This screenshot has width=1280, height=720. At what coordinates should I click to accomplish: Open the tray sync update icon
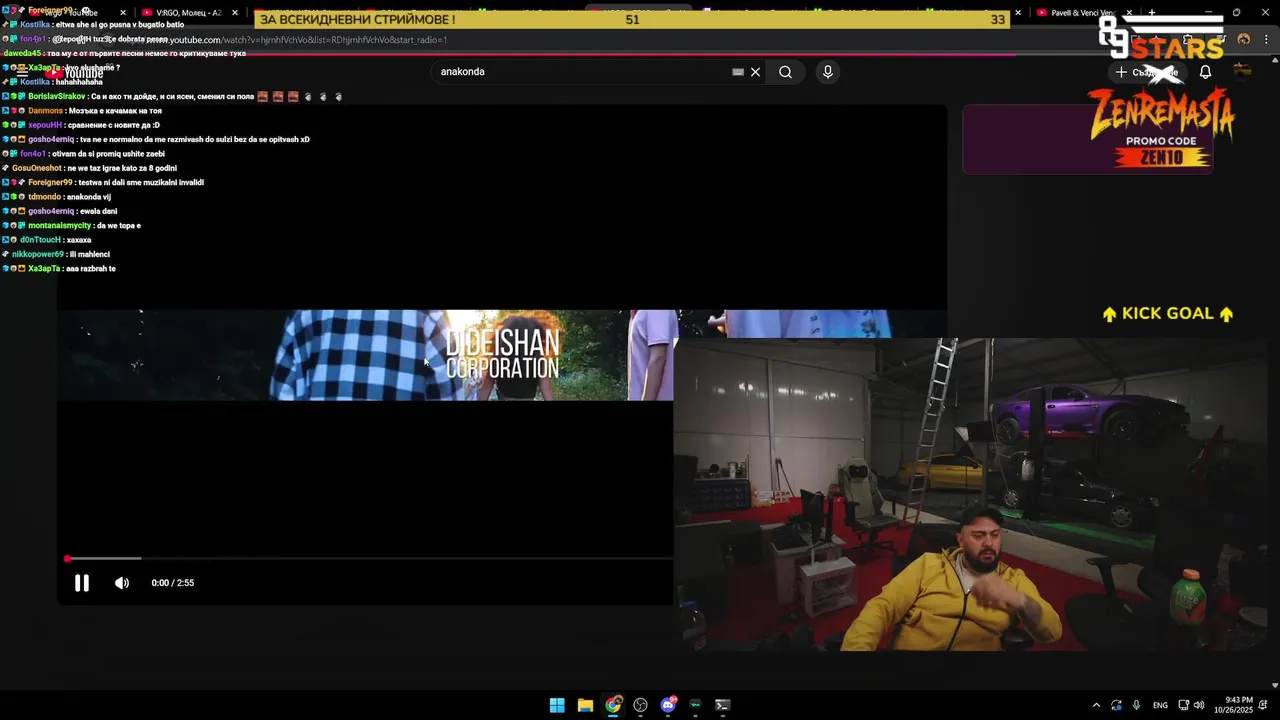click(1116, 705)
